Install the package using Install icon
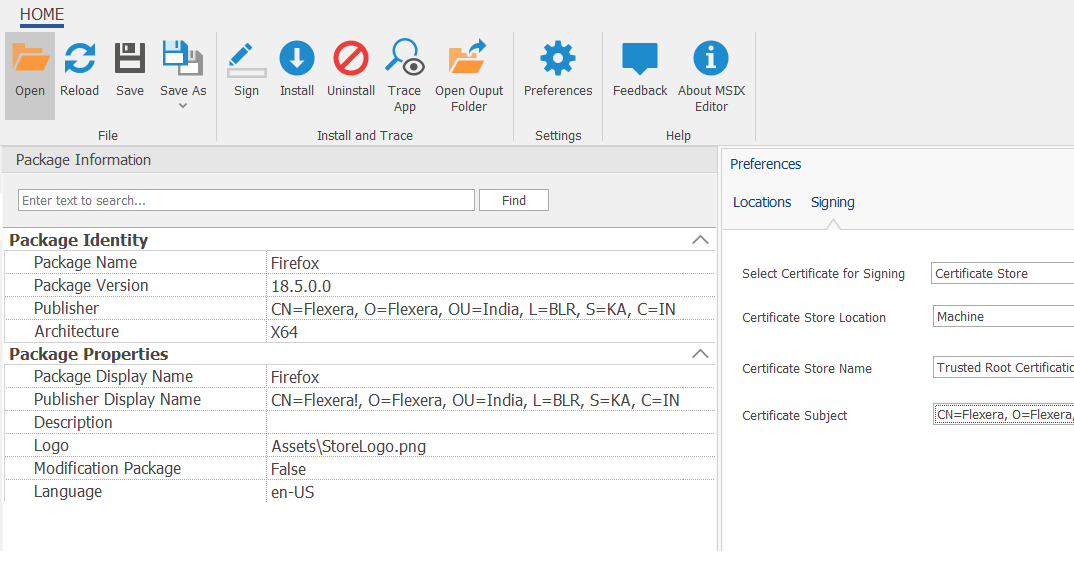 click(297, 60)
